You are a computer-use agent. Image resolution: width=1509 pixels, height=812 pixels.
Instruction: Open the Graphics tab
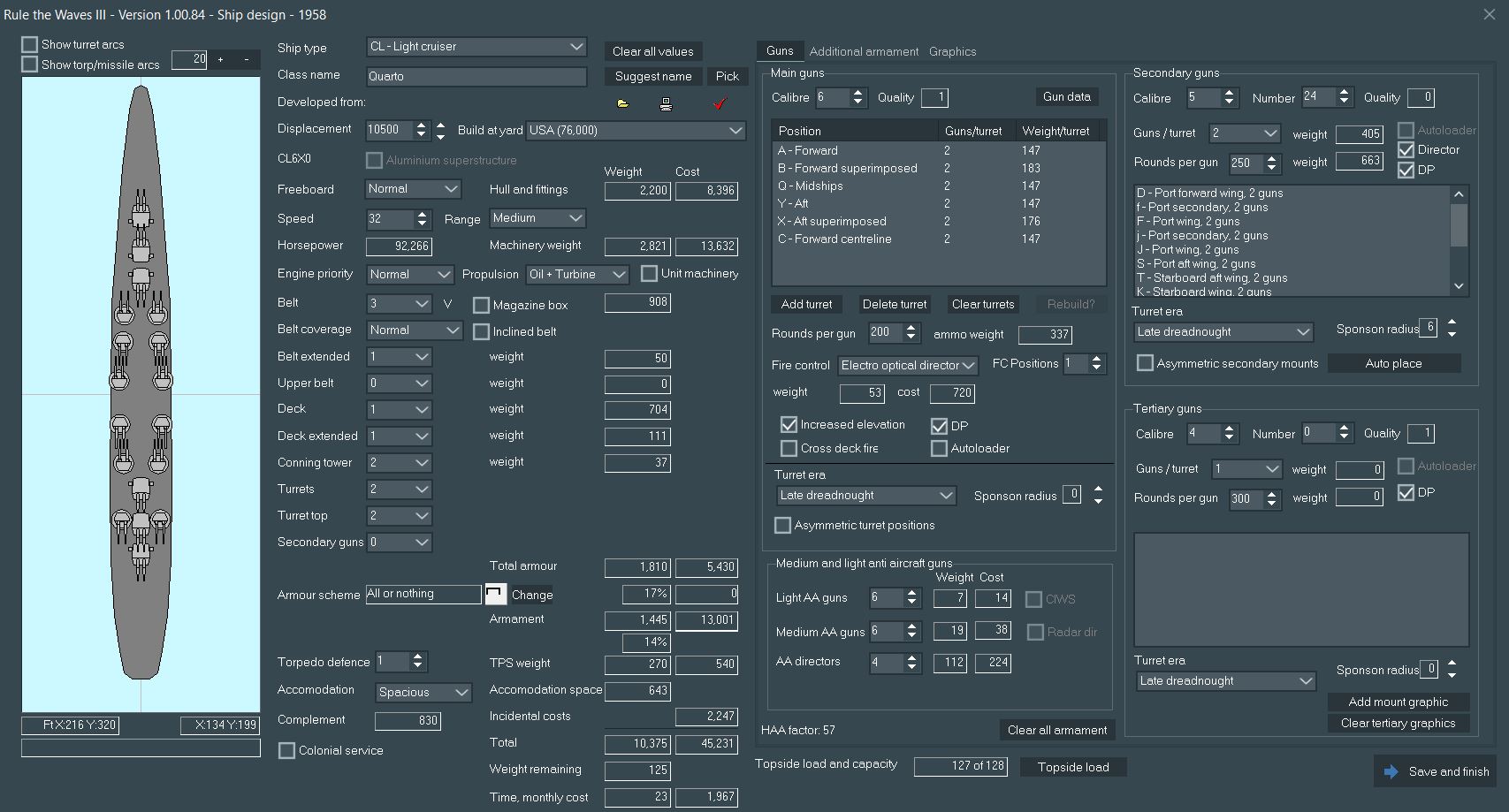click(952, 51)
